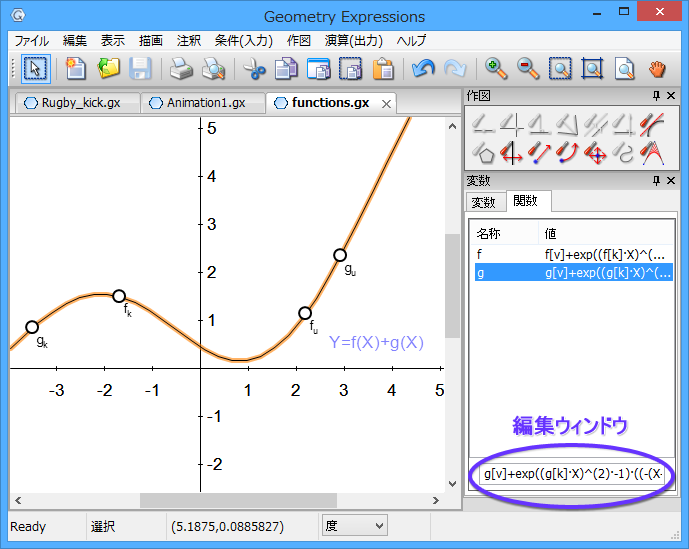
Task: Copy the selection
Action: [x=286, y=69]
